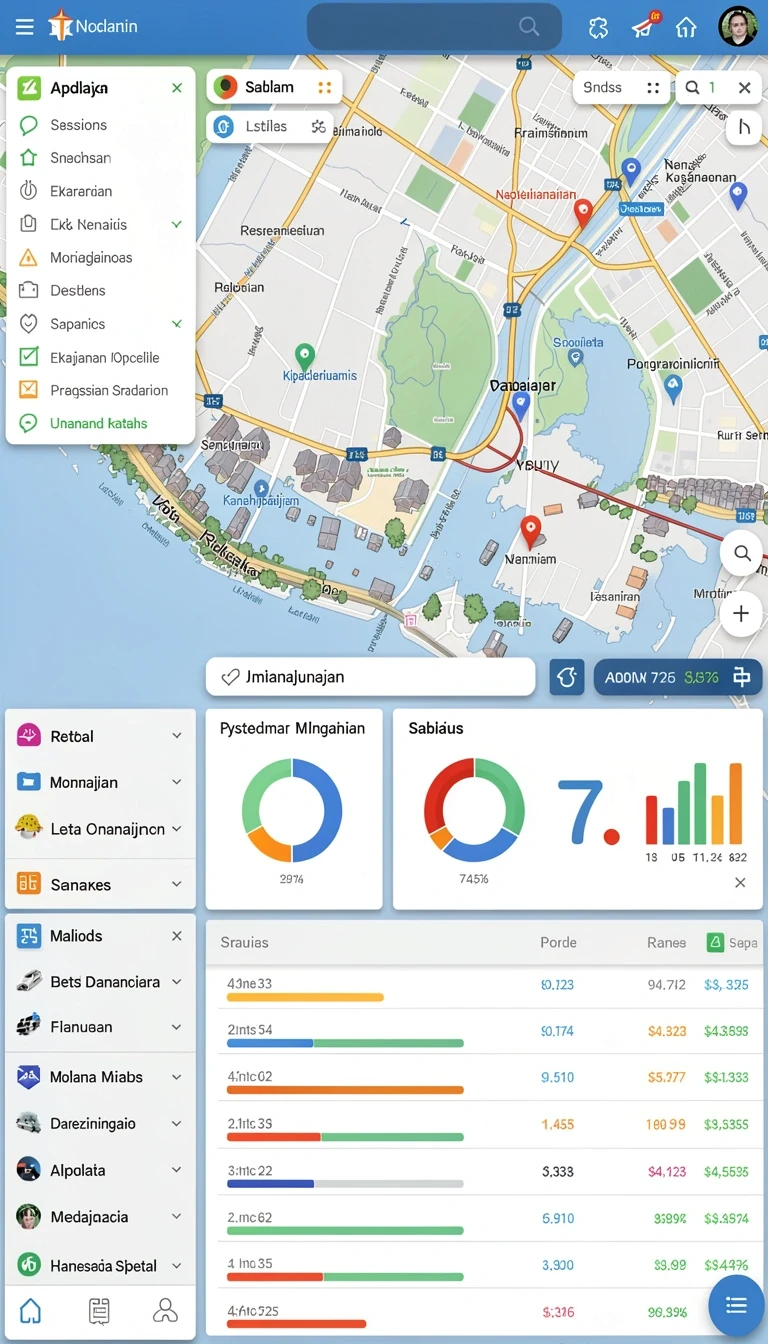Open the blue list floating button
Image resolution: width=768 pixels, height=1344 pixels.
pos(737,1305)
